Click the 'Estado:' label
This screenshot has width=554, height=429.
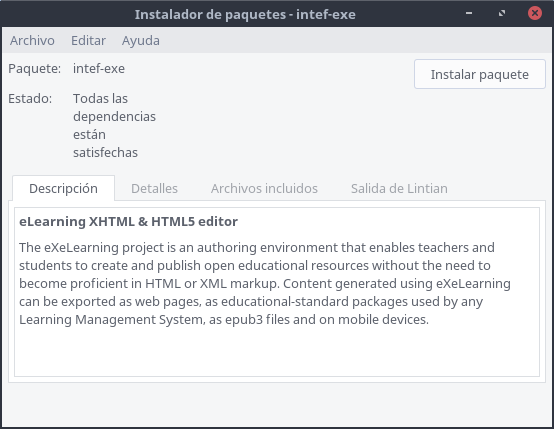click(30, 99)
